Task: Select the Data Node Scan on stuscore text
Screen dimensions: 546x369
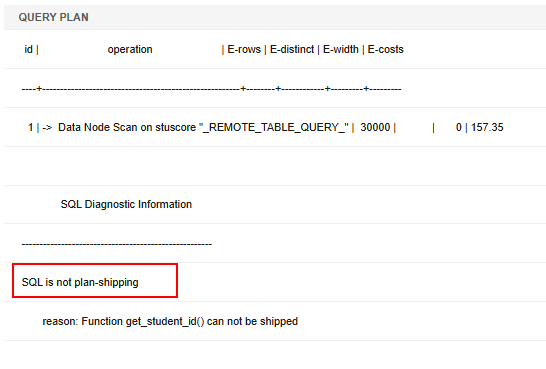Action: pos(127,127)
